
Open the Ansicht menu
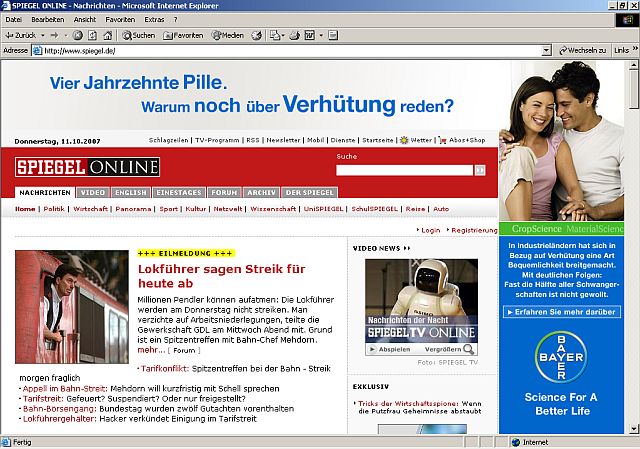[x=85, y=20]
